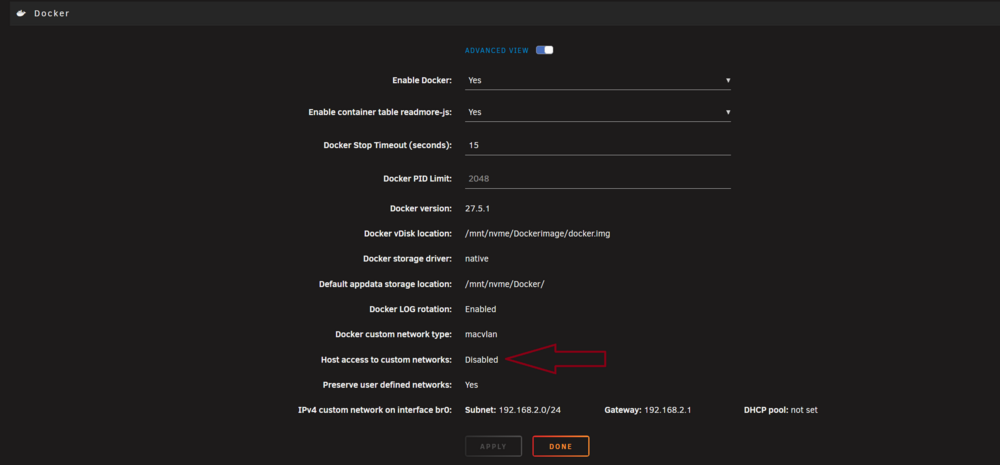This screenshot has height=465, width=1000.
Task: Click the Disabled value for host access
Action: tap(482, 360)
